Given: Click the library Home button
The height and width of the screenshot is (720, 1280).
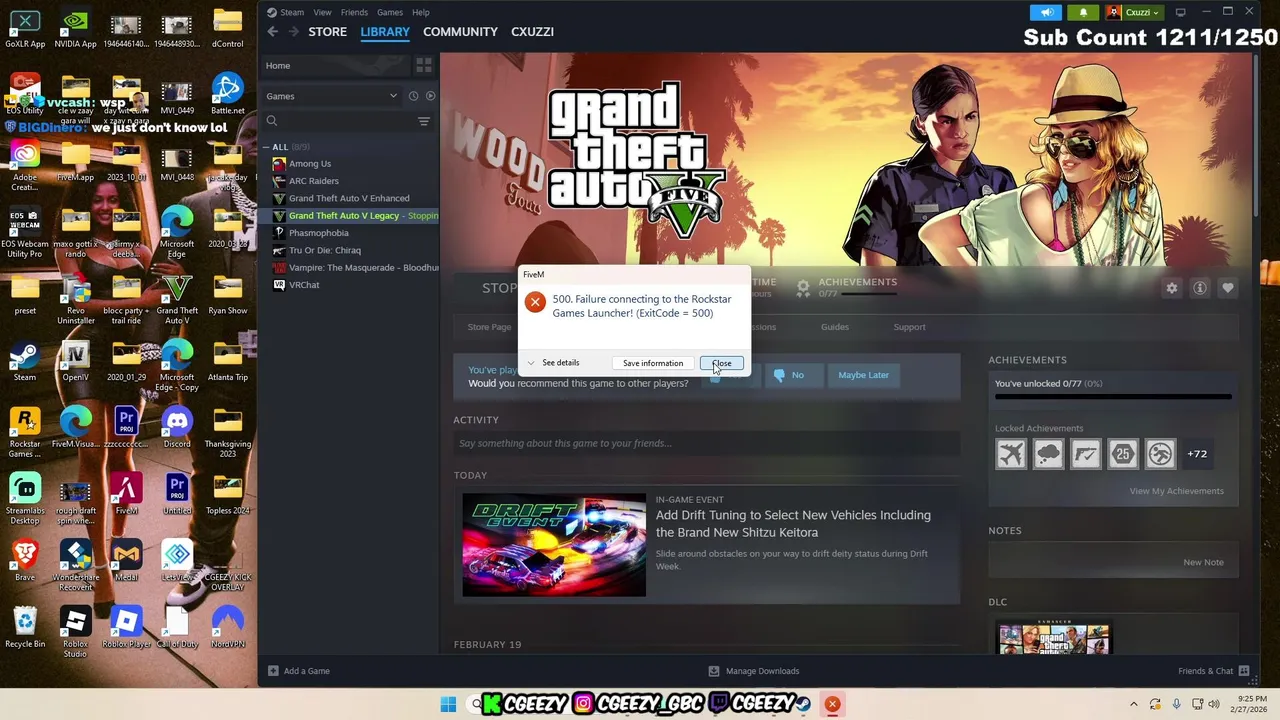Looking at the screenshot, I should pyautogui.click(x=334, y=66).
